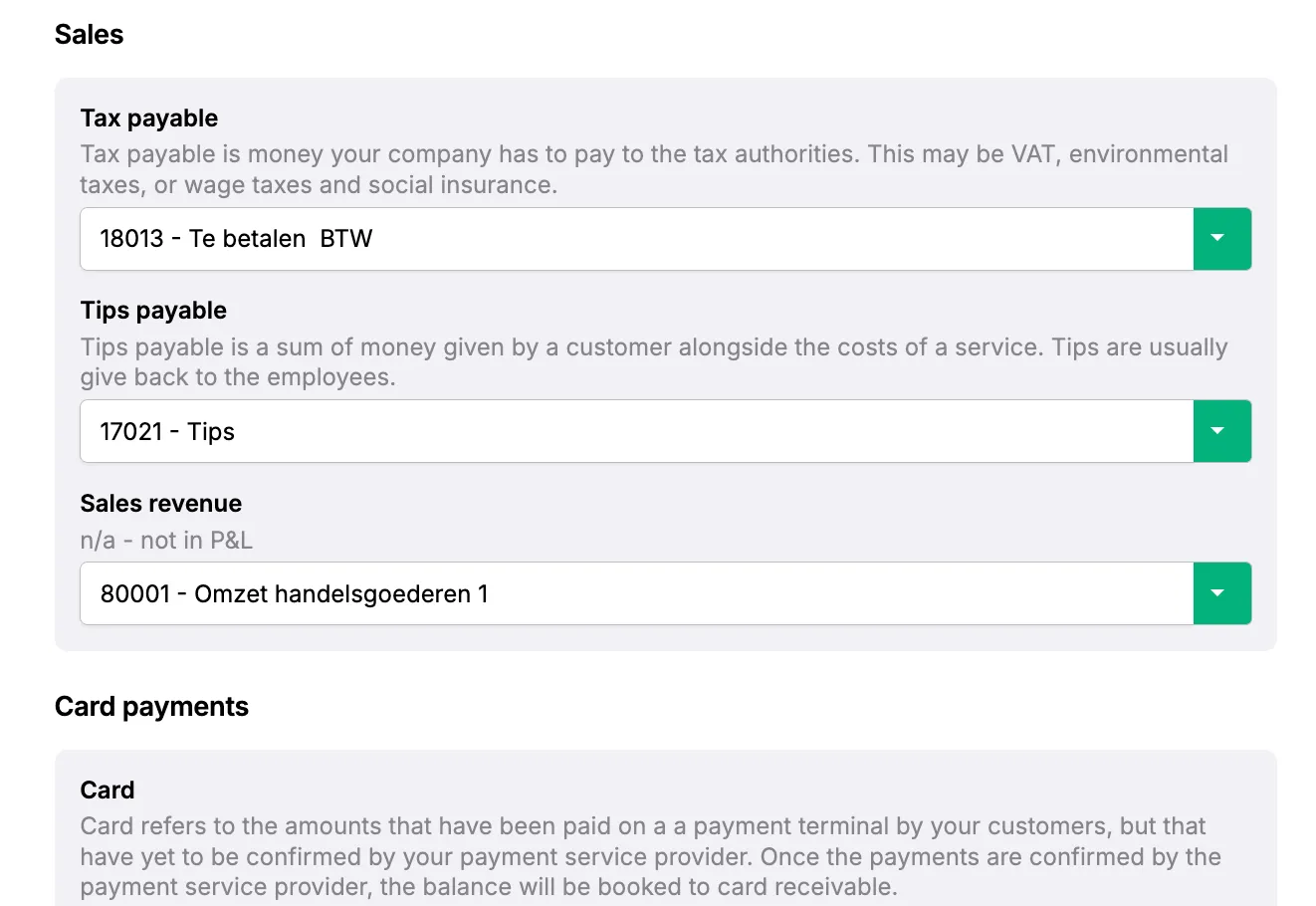1316x906 pixels.
Task: Click the 'Sales revenue' field label
Action: [161, 504]
